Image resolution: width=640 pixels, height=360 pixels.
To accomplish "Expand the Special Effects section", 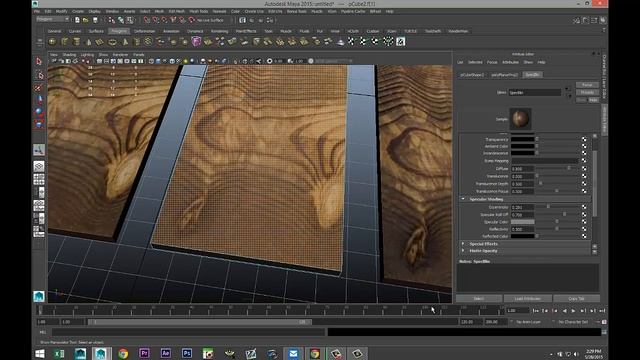I will [x=463, y=244].
